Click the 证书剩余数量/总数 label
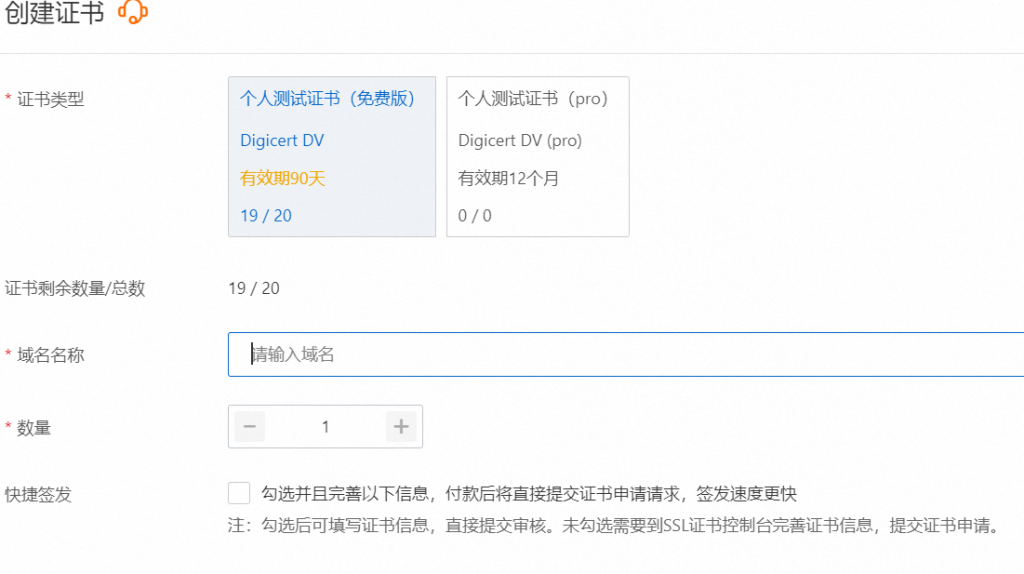Screen dimensions: 1024x574 coord(75,289)
